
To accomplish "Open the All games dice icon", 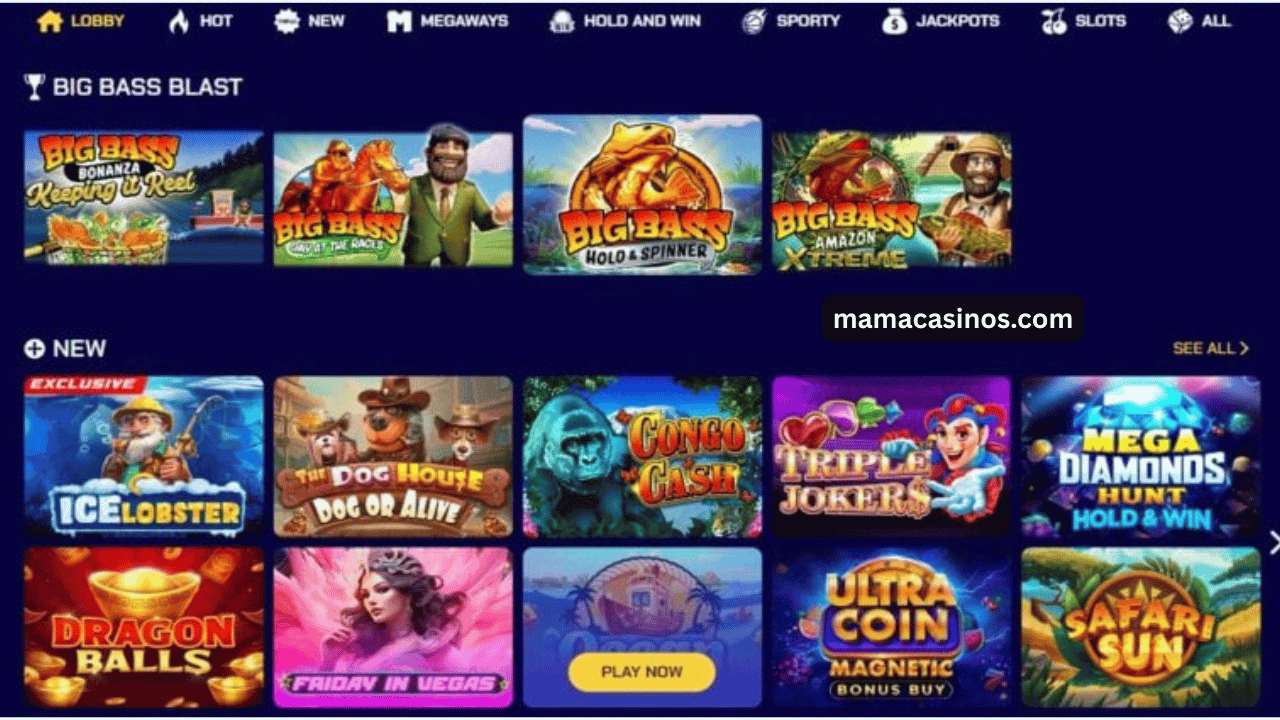I will (x=1180, y=21).
